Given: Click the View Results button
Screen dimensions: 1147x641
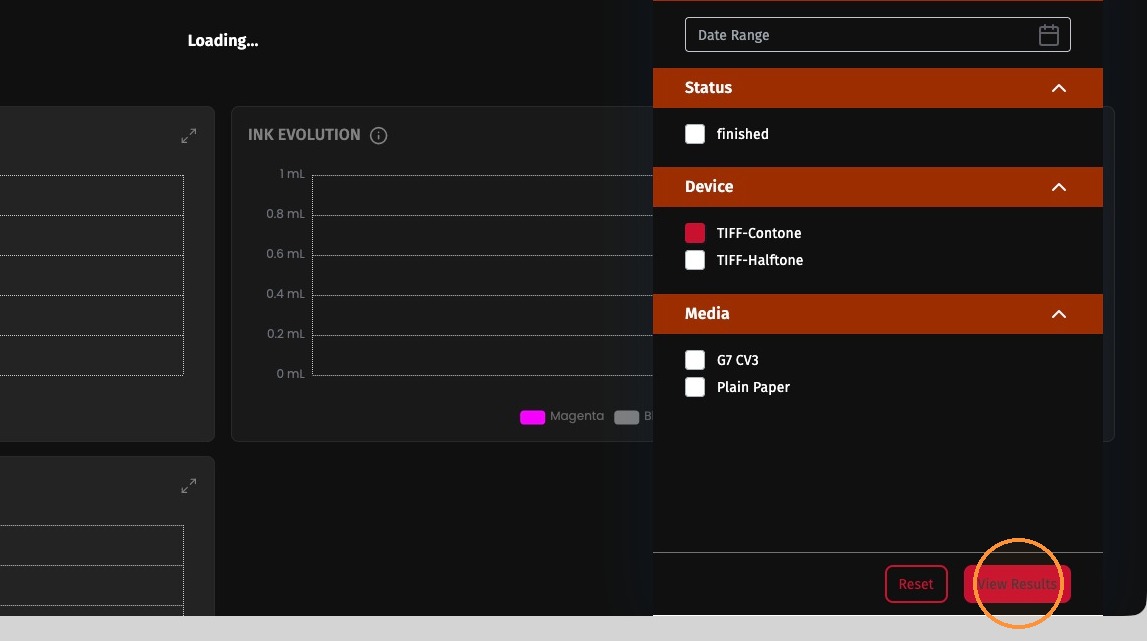Looking at the screenshot, I should click(x=1017, y=584).
